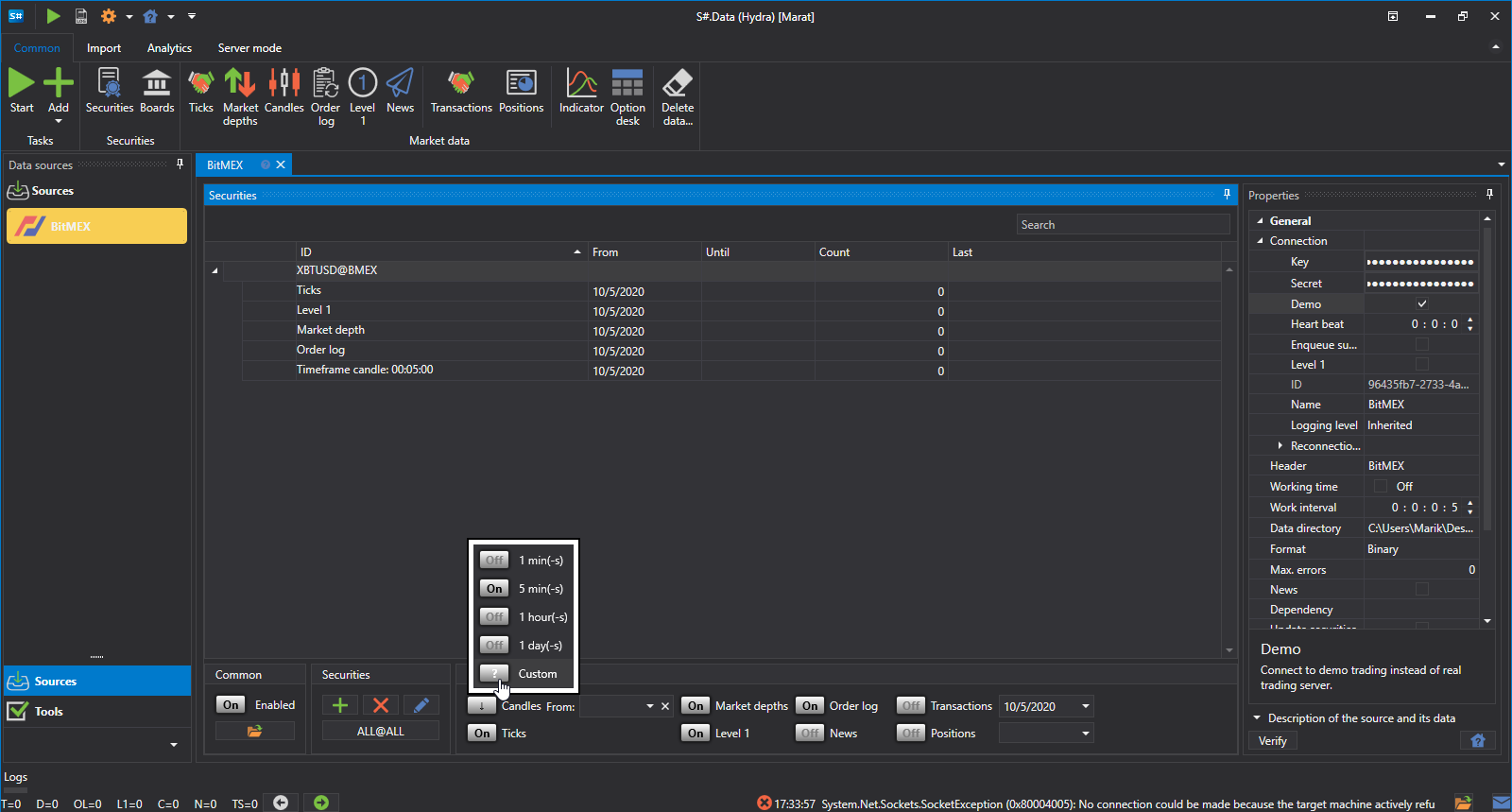Screen dimensions: 1512x812
Task: Uncheck the Demo property checkbox
Action: [x=1421, y=304]
